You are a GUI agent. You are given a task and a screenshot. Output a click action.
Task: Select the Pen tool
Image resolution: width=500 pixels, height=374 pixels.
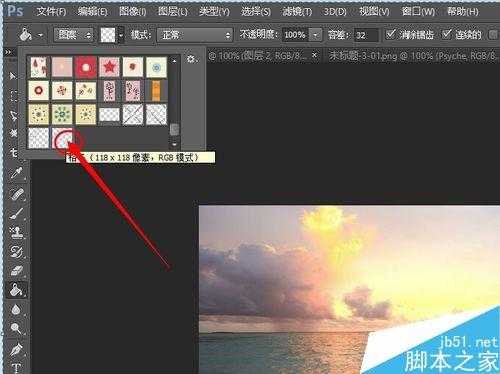click(16, 349)
